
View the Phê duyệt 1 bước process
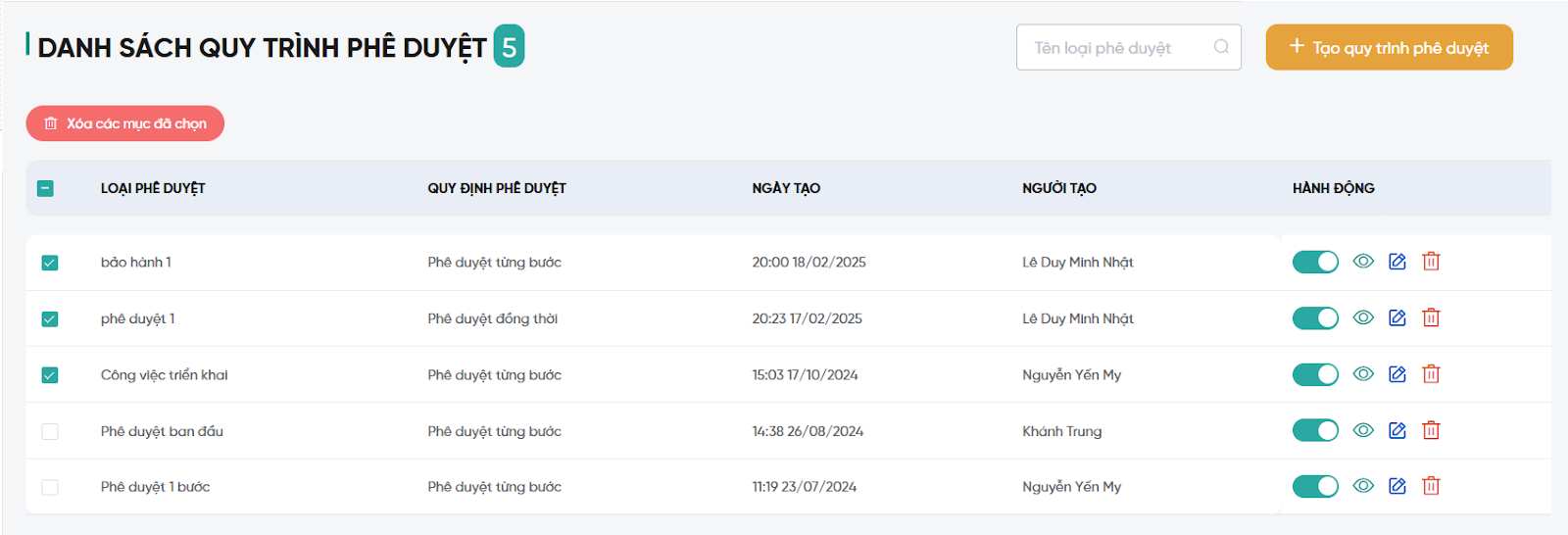1363,486
